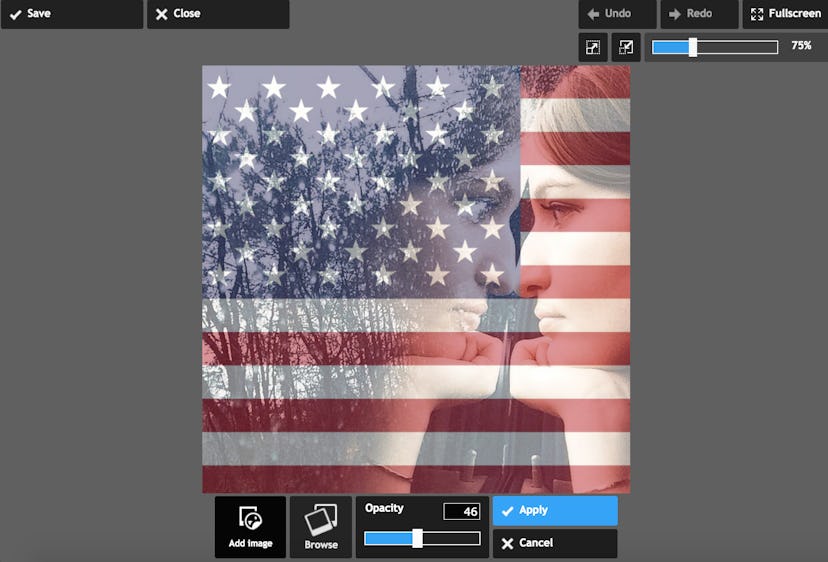
Task: Click the 75% zoom level readout
Action: click(x=801, y=46)
